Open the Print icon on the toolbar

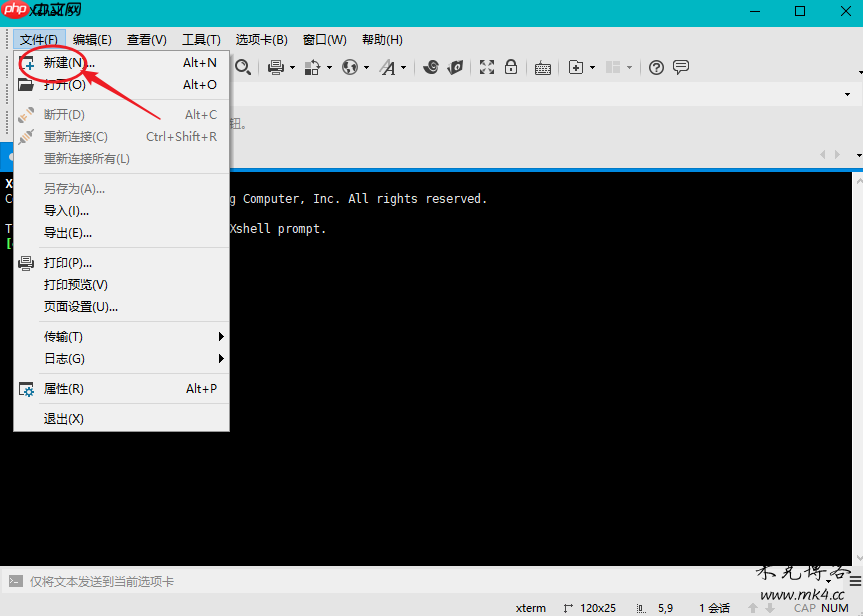[274, 67]
